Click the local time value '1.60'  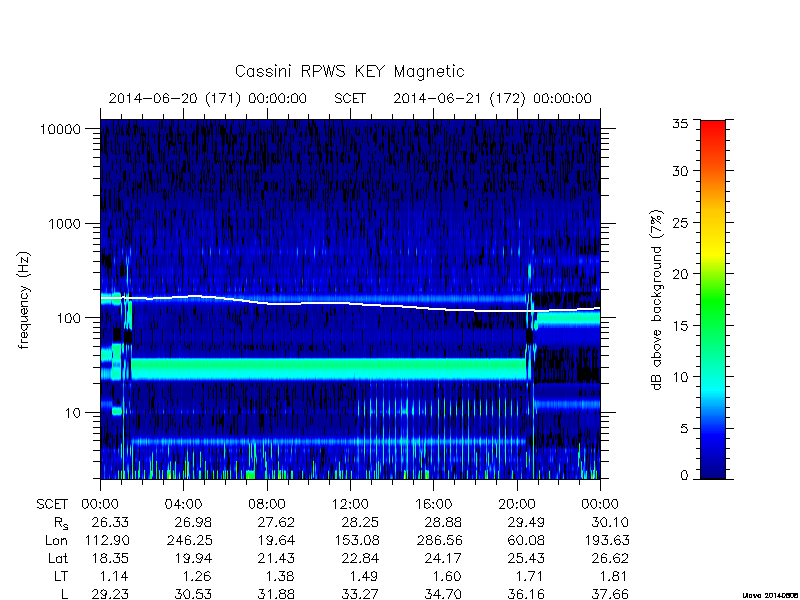[447, 576]
